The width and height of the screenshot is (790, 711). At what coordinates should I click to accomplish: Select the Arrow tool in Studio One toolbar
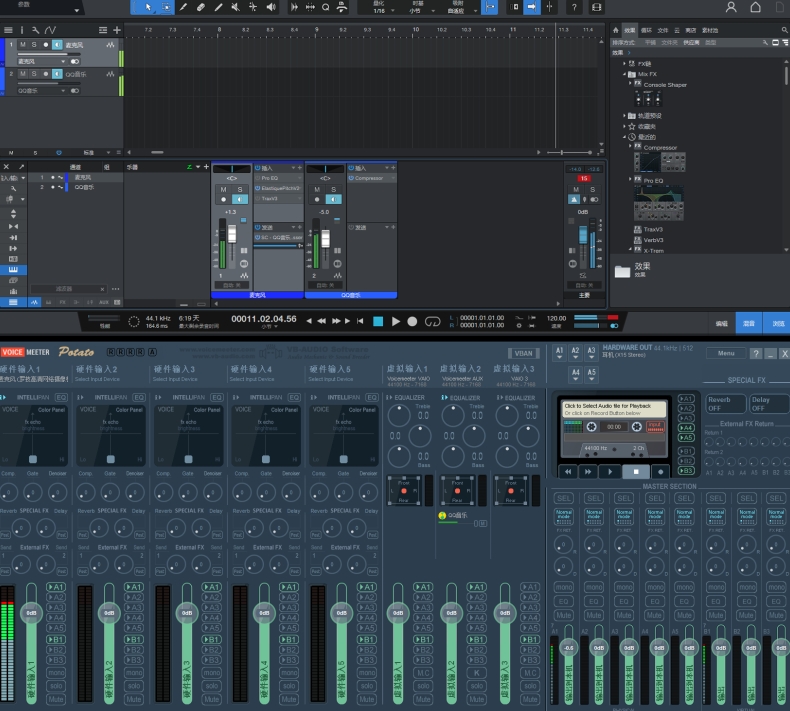click(x=149, y=7)
